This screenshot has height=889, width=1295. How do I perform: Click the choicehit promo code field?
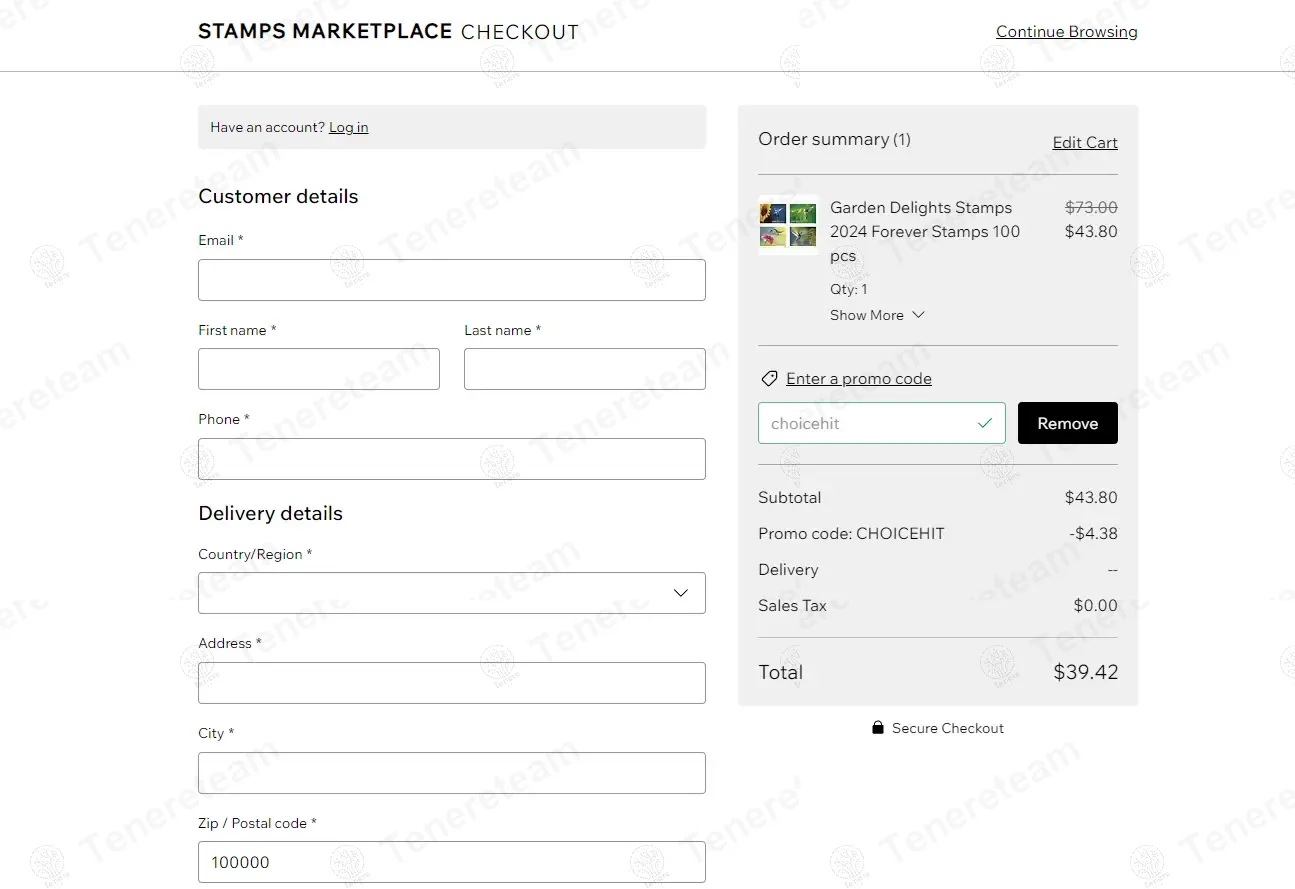click(x=882, y=423)
